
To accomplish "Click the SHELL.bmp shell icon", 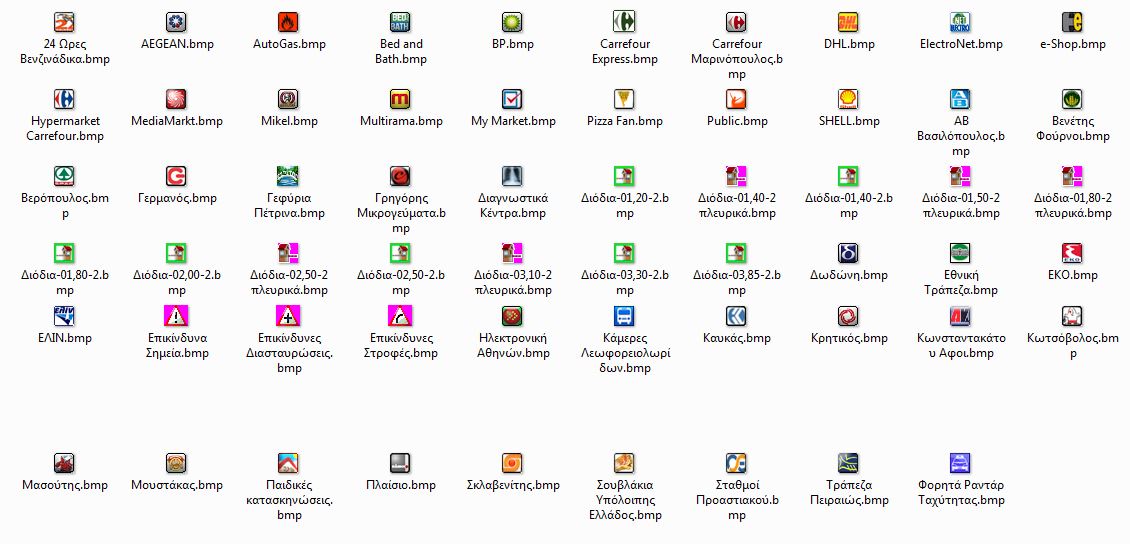I will pos(848,99).
